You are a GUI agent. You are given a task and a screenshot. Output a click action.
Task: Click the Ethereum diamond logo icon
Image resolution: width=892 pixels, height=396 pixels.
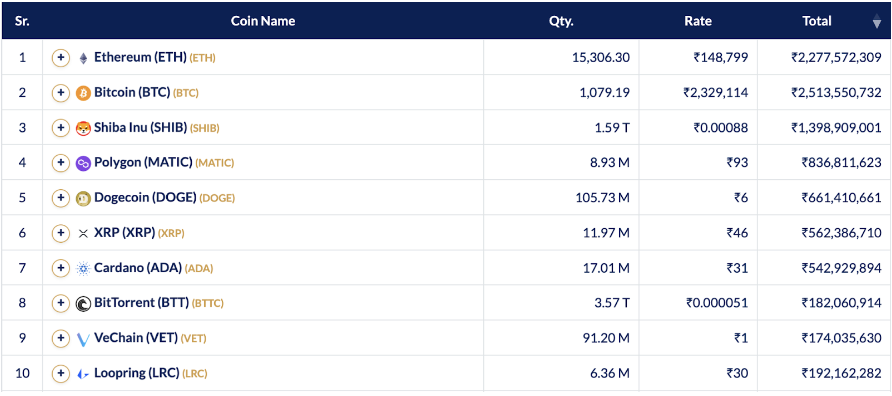(x=83, y=57)
